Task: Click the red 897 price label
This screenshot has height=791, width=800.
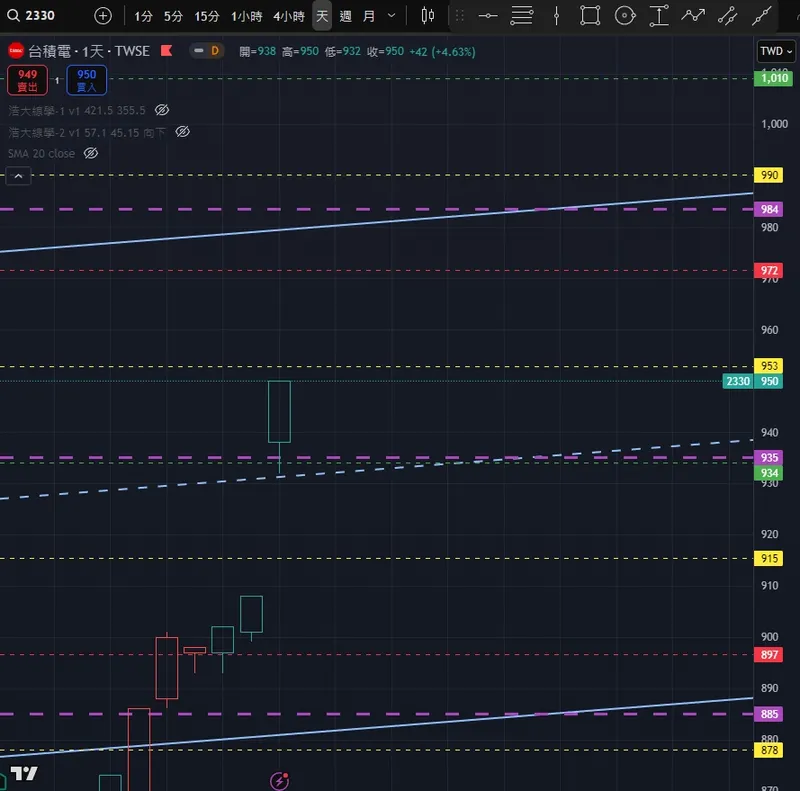Action: (768, 655)
